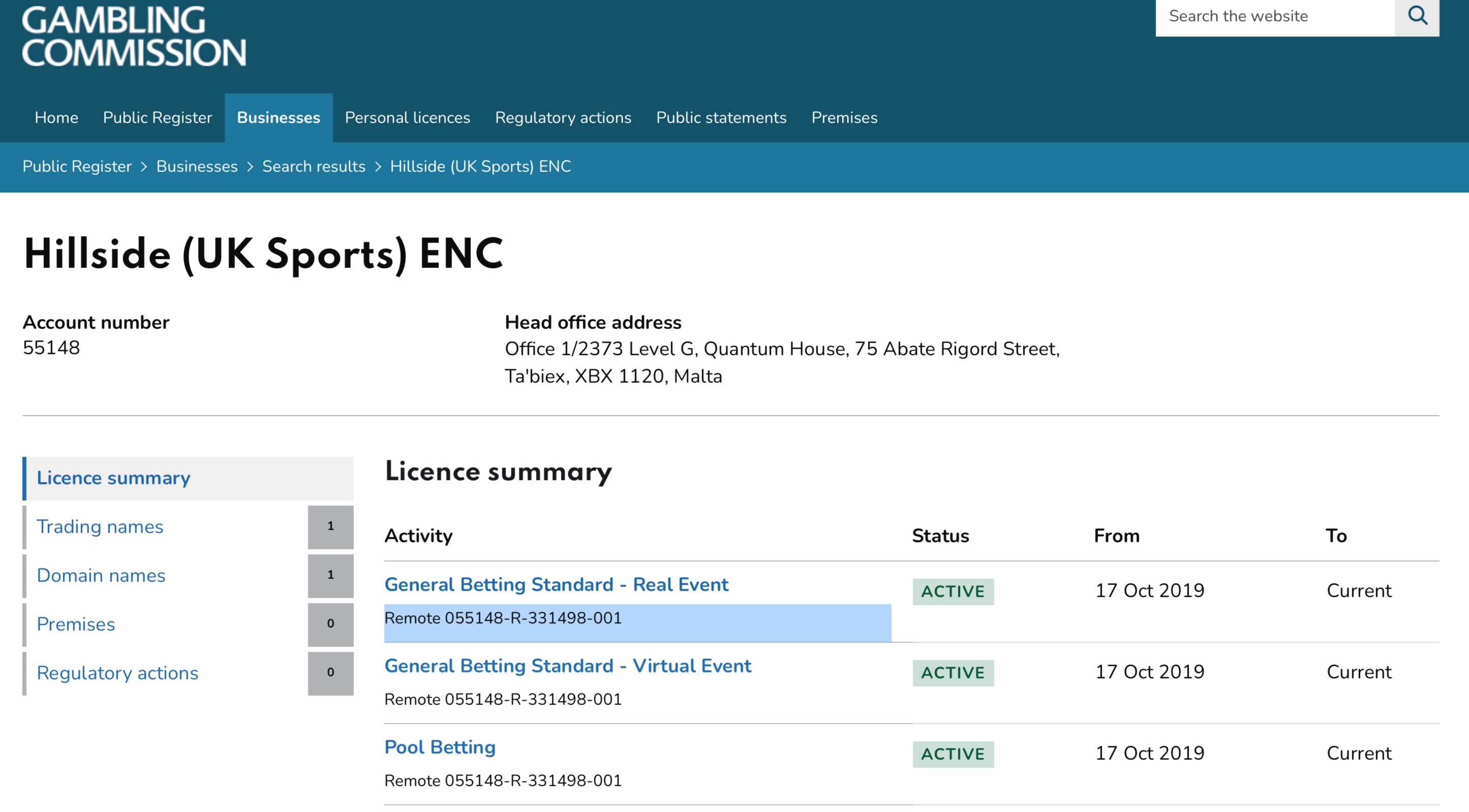
Task: Click the Trading names count badge
Action: [331, 527]
